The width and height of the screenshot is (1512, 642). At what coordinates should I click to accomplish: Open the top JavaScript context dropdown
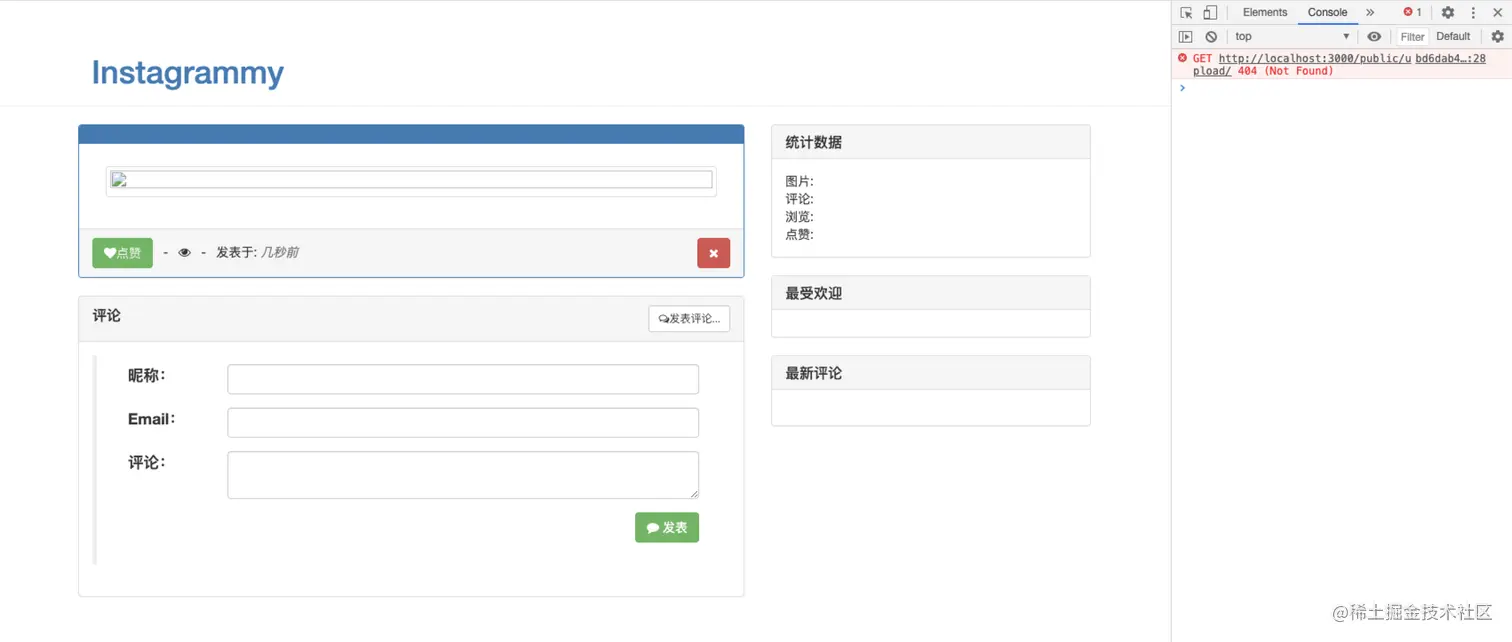(1292, 36)
